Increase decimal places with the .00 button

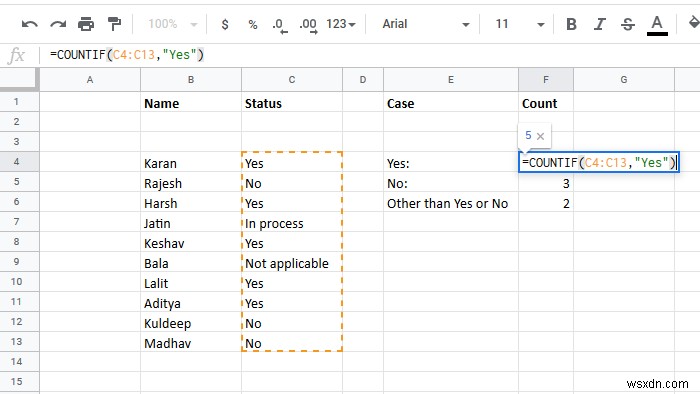[x=308, y=25]
